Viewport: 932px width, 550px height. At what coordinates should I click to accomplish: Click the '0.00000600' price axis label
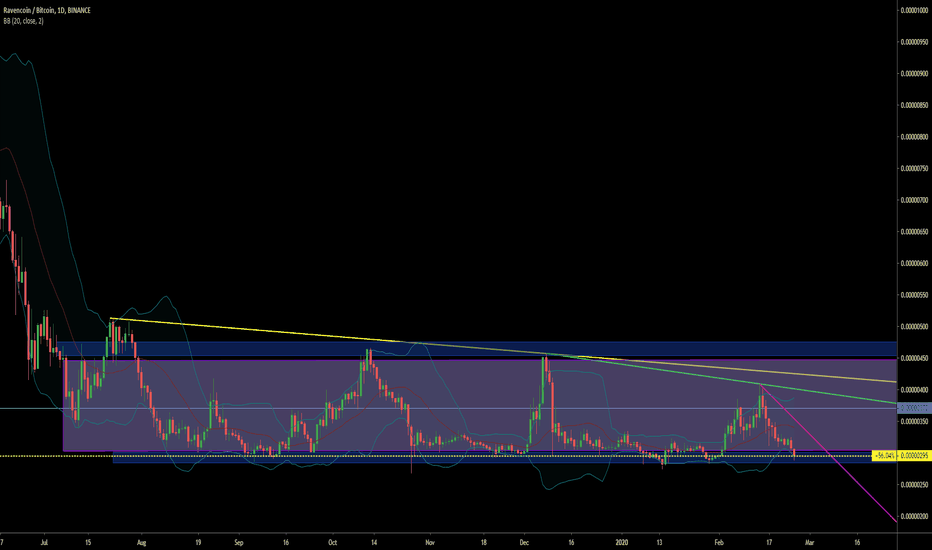[x=914, y=263]
